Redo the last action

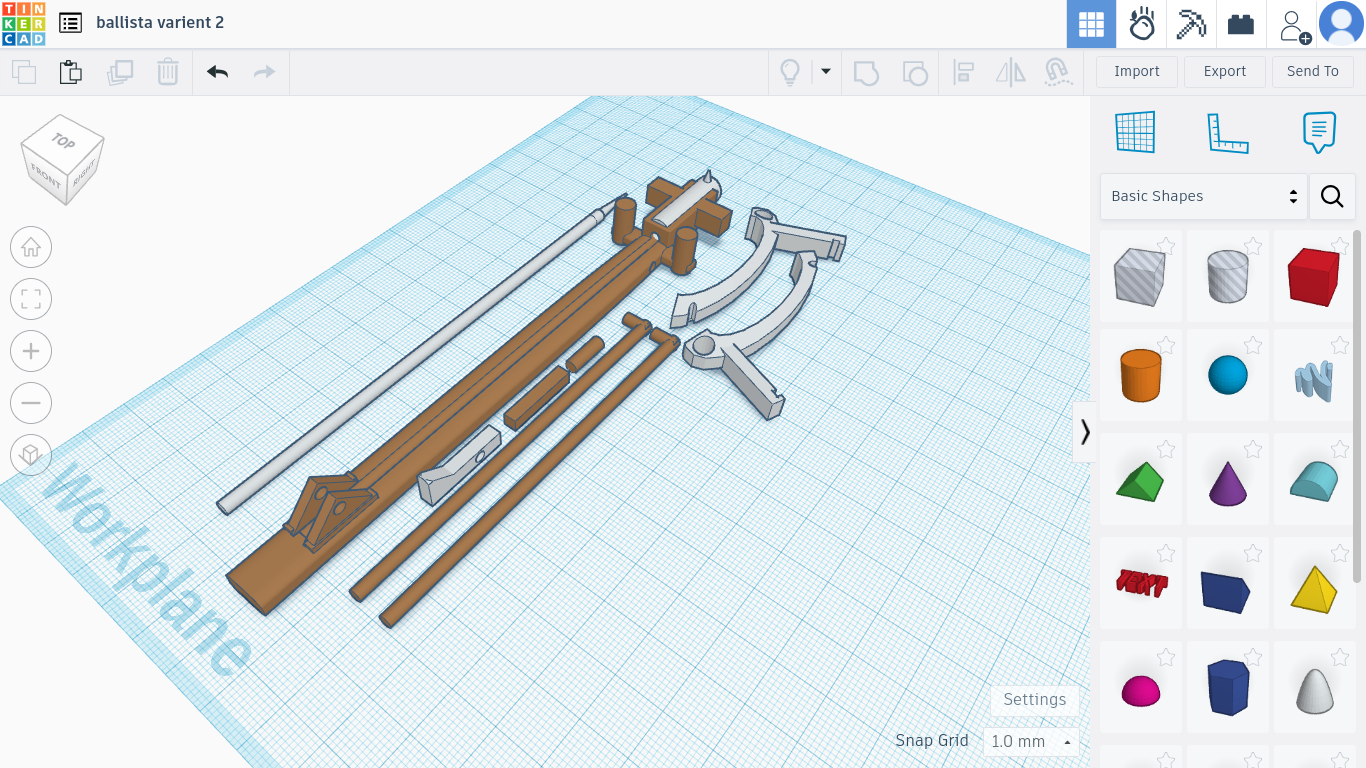coord(264,72)
